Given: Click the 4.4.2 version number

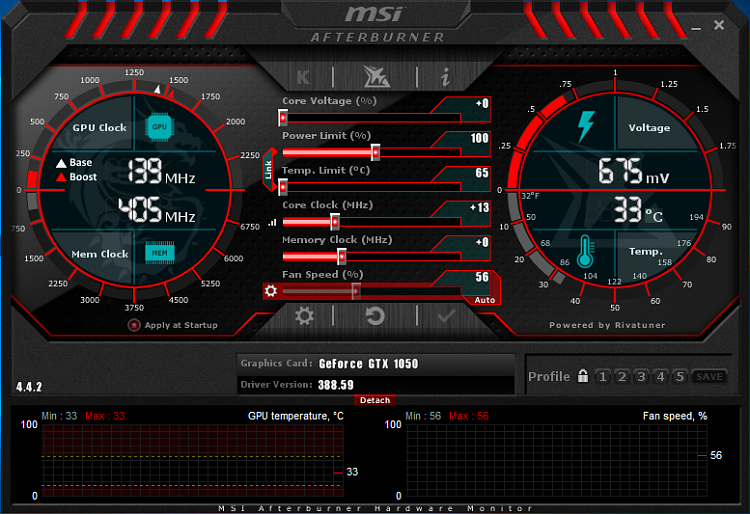Looking at the screenshot, I should coord(29,387).
